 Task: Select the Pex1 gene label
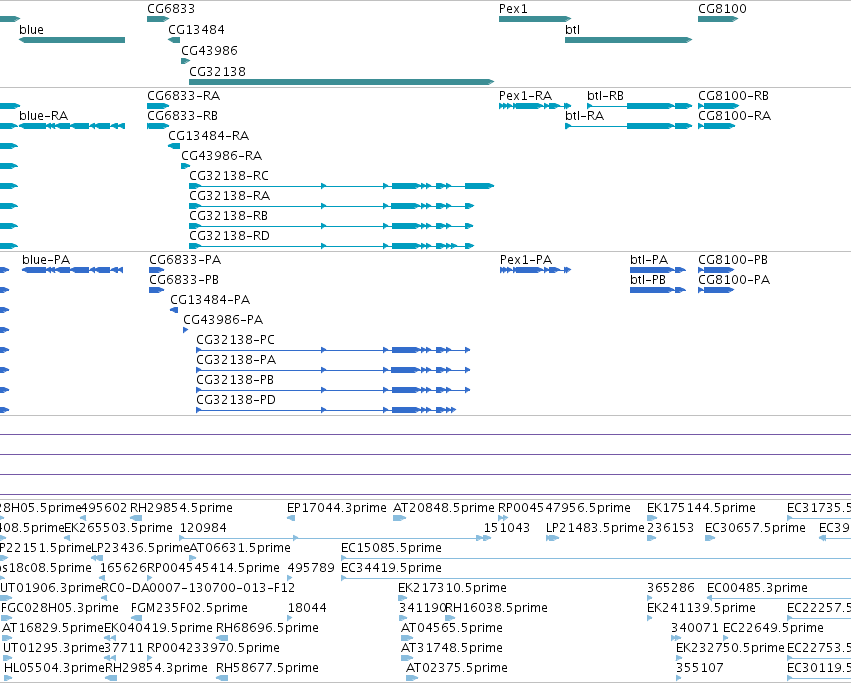pos(513,9)
